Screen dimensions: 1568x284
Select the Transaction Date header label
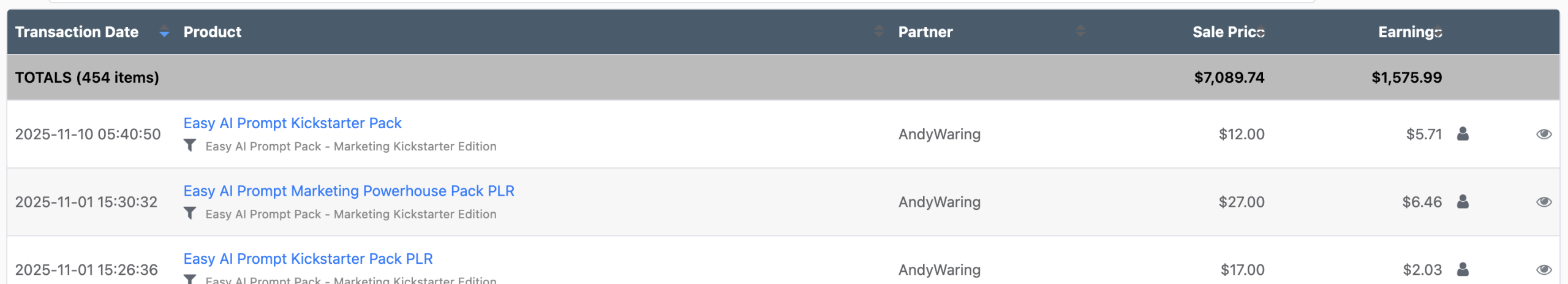coord(77,32)
